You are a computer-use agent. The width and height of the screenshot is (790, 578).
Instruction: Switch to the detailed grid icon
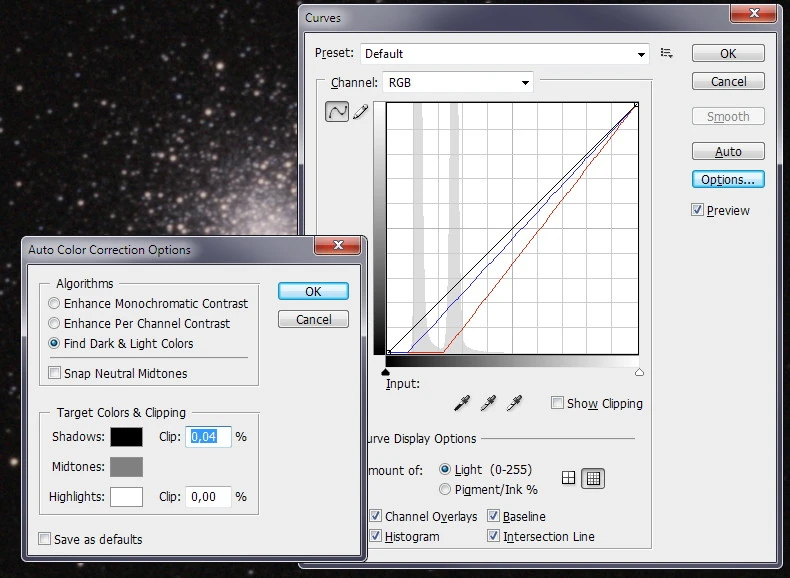pyautogui.click(x=593, y=478)
